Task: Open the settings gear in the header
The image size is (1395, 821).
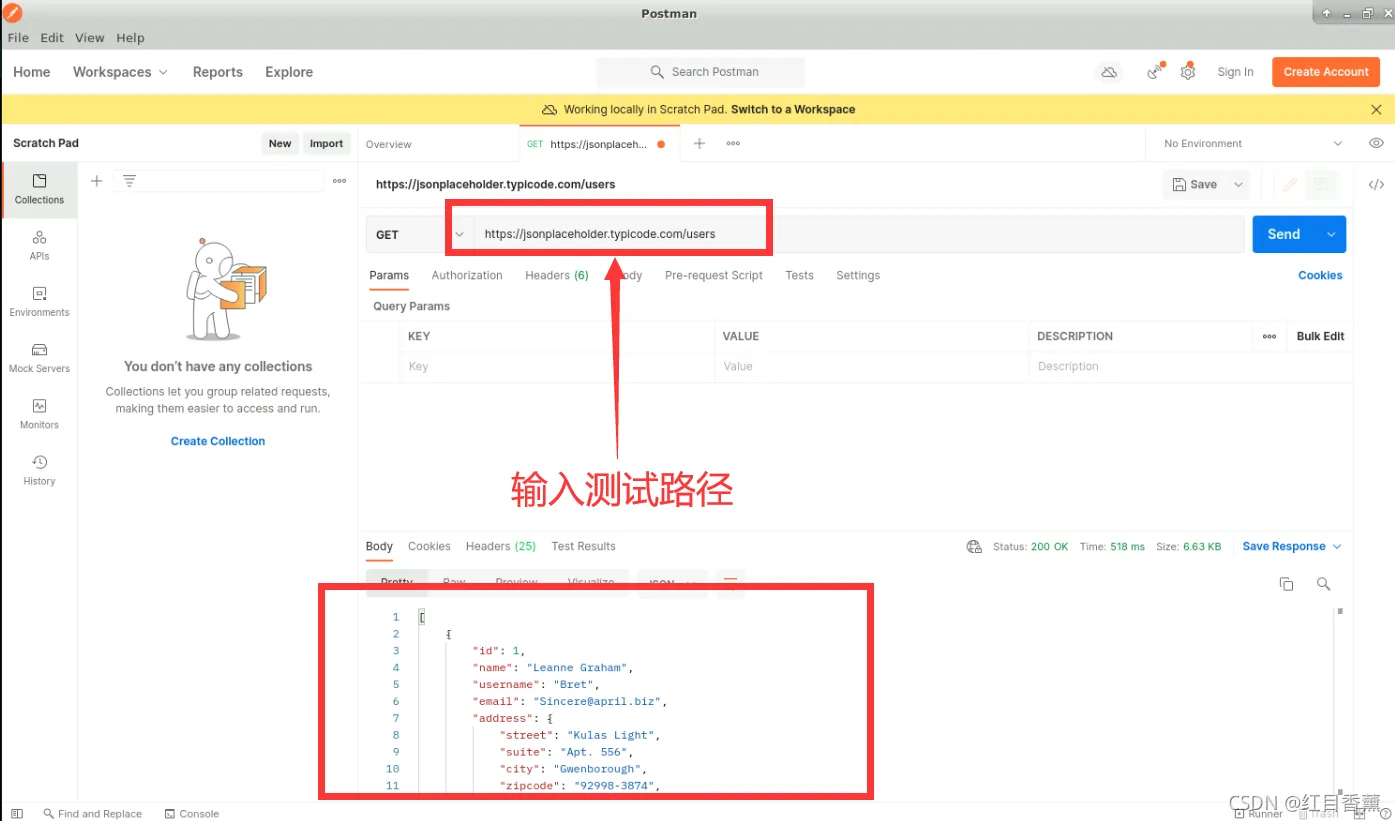Action: pos(1188,72)
